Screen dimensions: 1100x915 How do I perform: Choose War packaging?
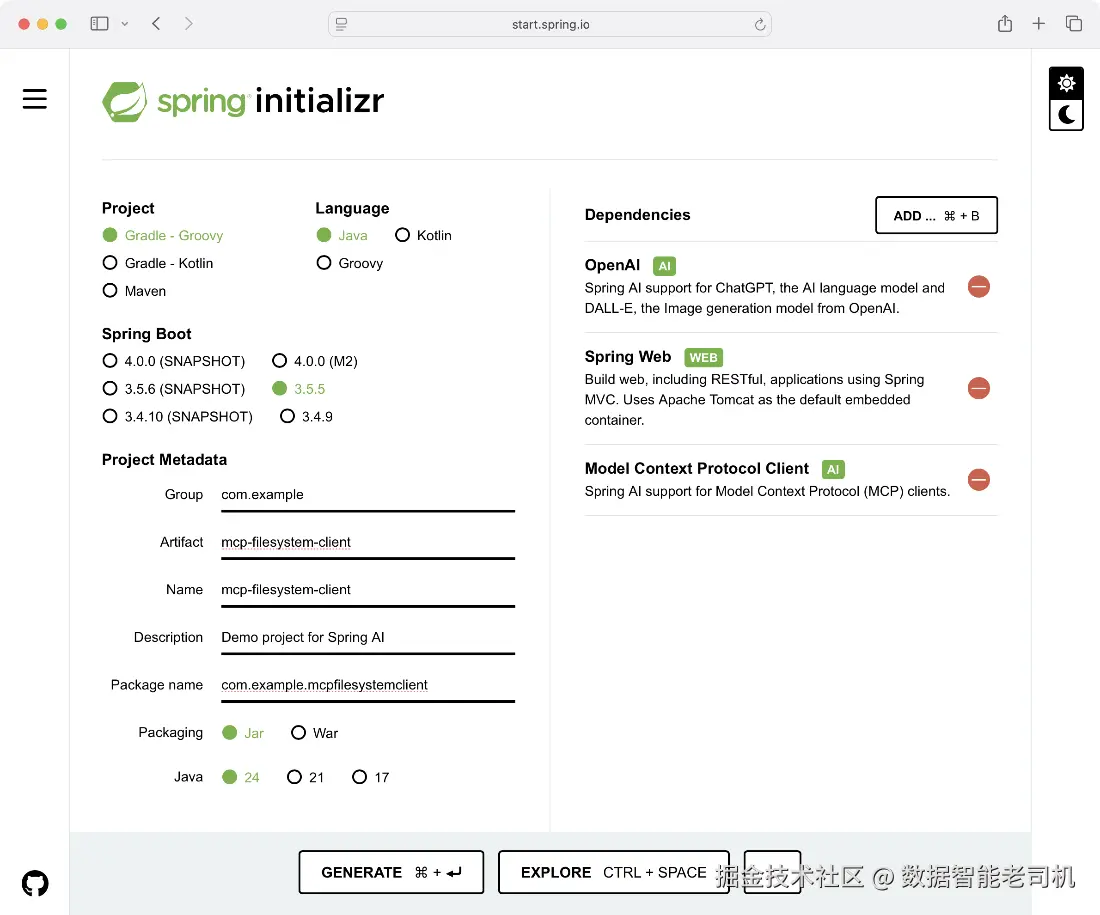pyautogui.click(x=314, y=733)
